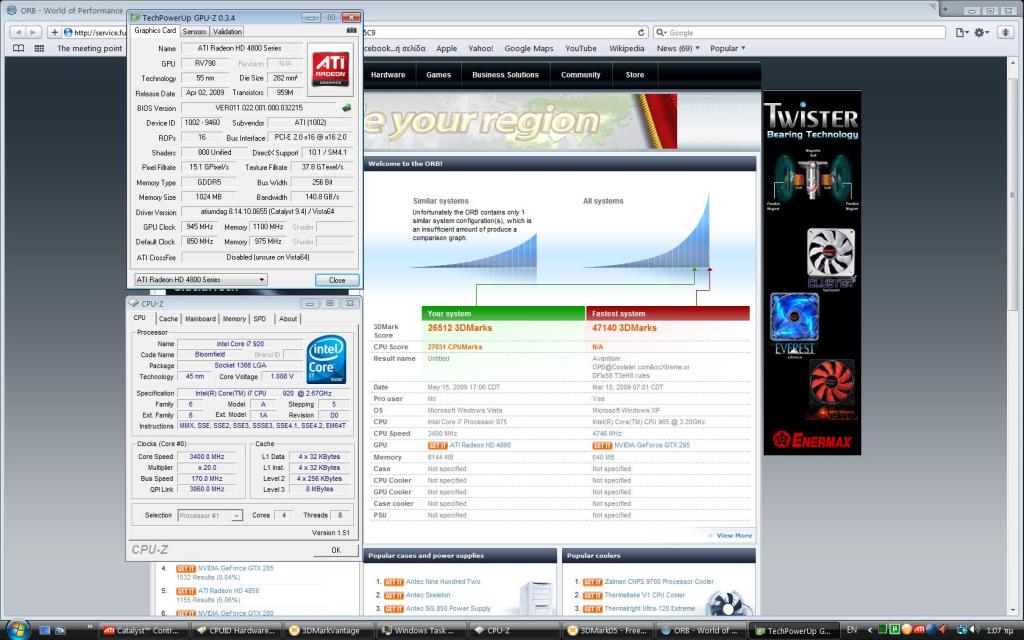Open the Wikipedia bookmark
Viewport: 1024px width, 640px height.
[x=626, y=48]
